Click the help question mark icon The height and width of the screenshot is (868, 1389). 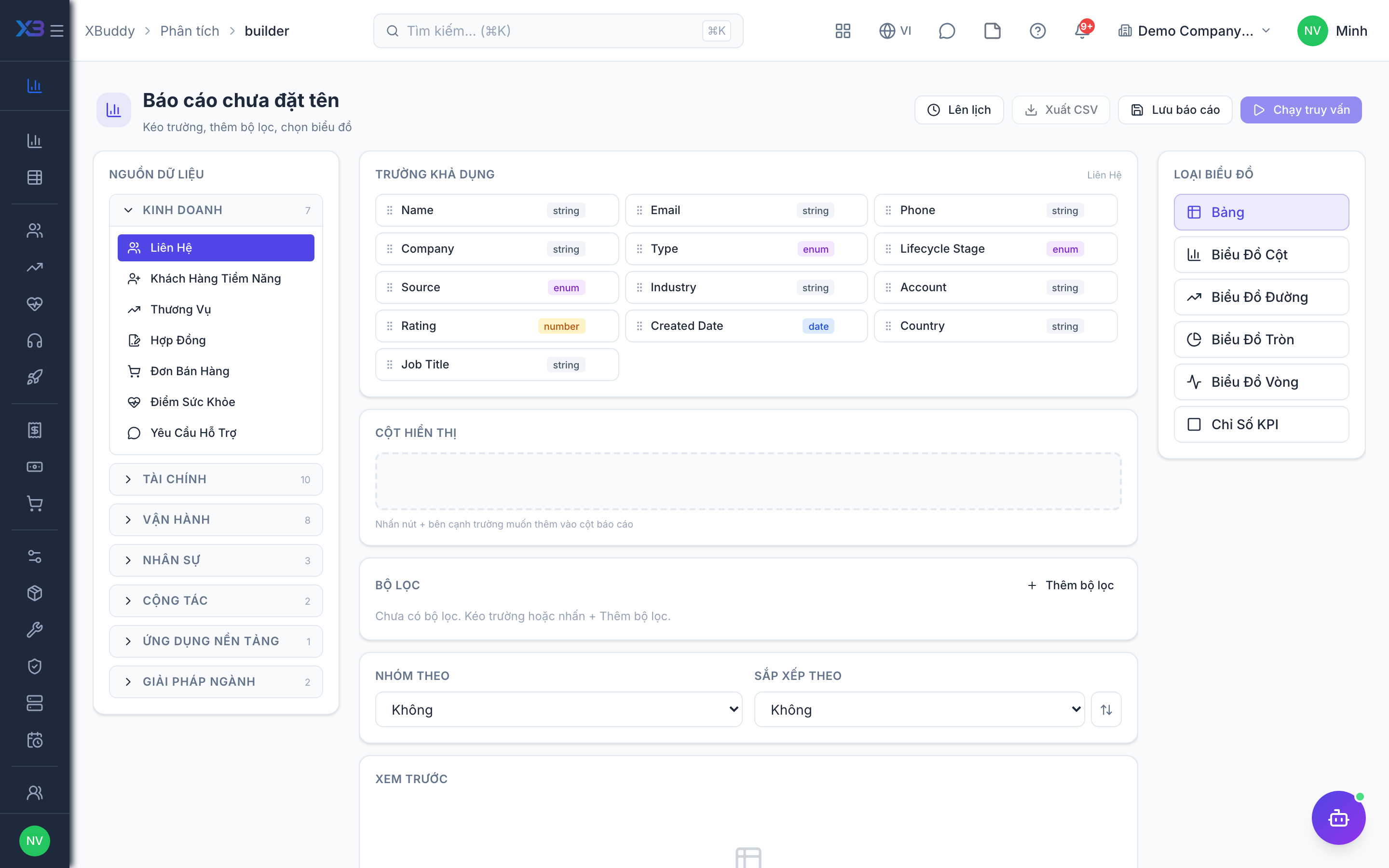[1037, 31]
